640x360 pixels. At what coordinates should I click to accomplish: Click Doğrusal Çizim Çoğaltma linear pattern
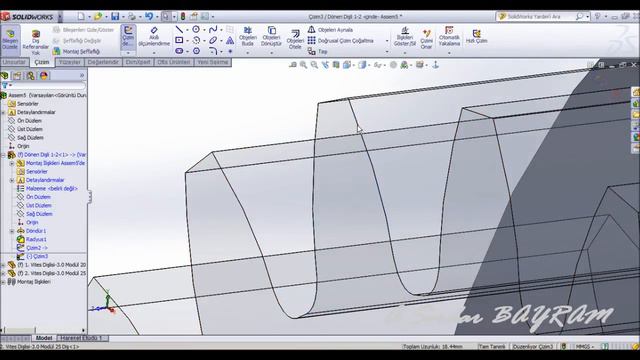coord(340,40)
